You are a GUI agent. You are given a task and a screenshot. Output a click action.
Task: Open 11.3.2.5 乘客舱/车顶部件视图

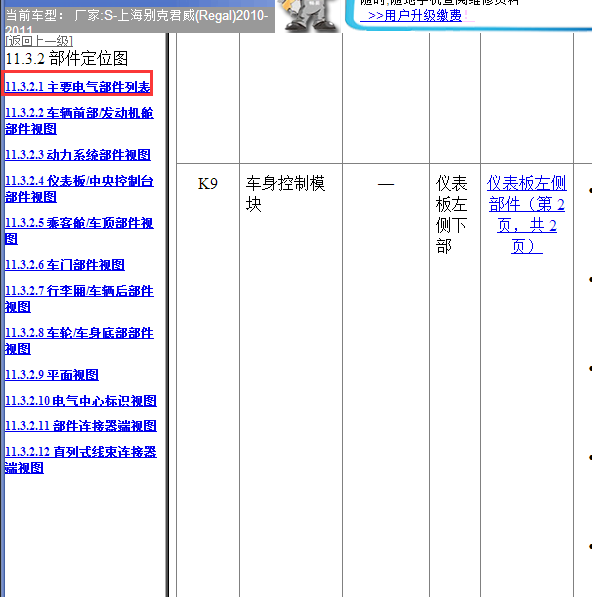tap(79, 231)
